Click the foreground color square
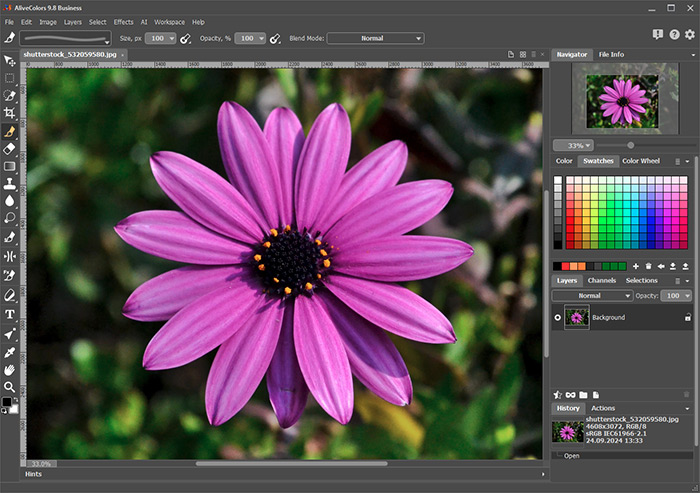 7,402
